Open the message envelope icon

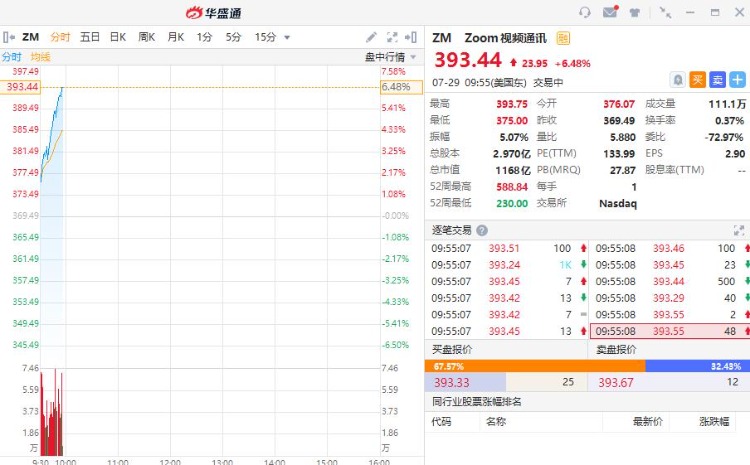pyautogui.click(x=610, y=11)
